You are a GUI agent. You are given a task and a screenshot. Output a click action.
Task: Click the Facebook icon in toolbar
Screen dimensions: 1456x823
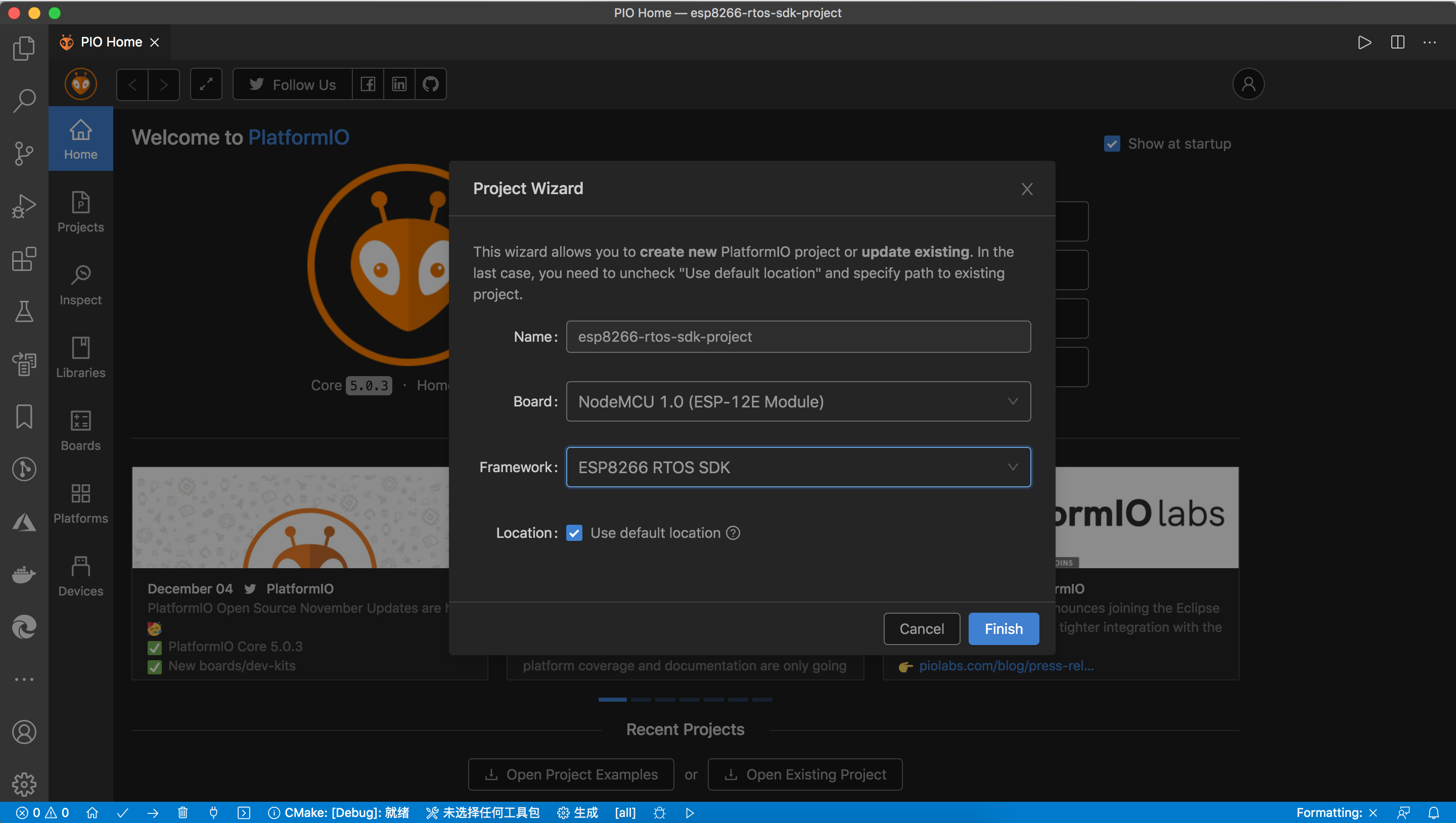[368, 85]
